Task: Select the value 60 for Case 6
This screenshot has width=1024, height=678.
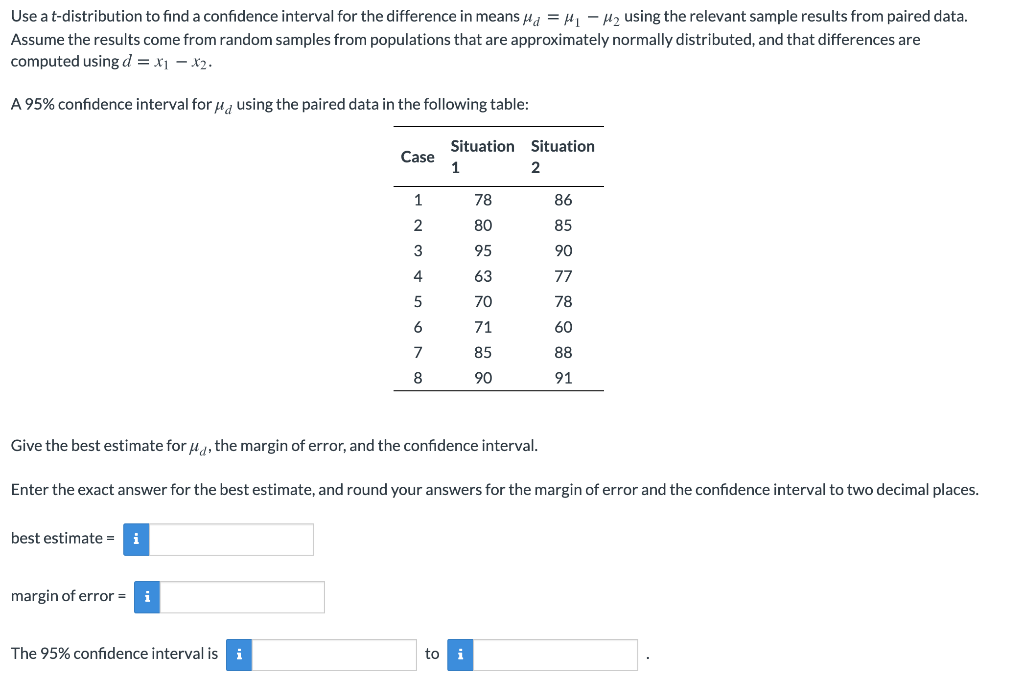Action: coord(563,326)
